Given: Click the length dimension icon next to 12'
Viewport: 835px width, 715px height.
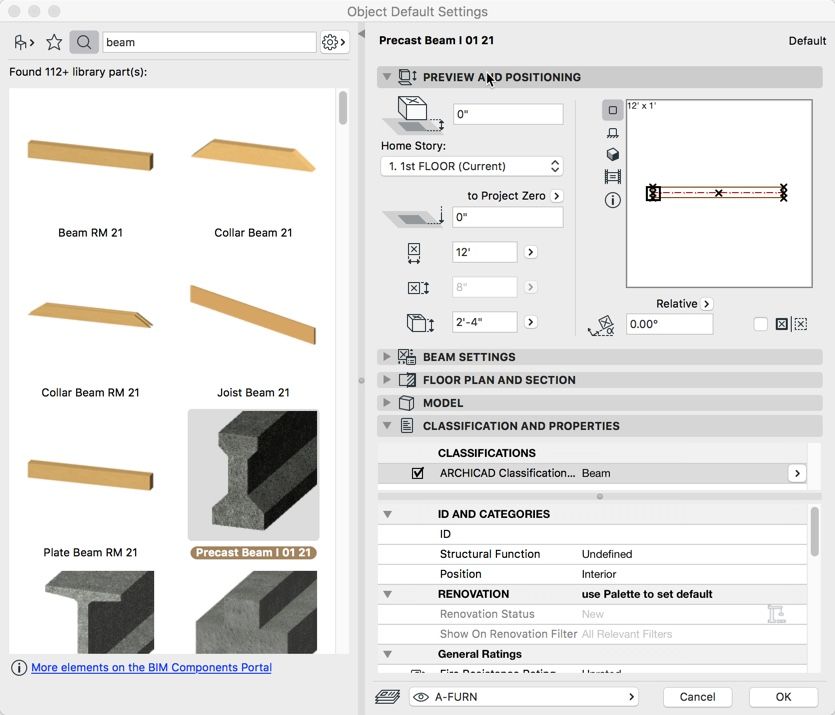Looking at the screenshot, I should click(414, 253).
